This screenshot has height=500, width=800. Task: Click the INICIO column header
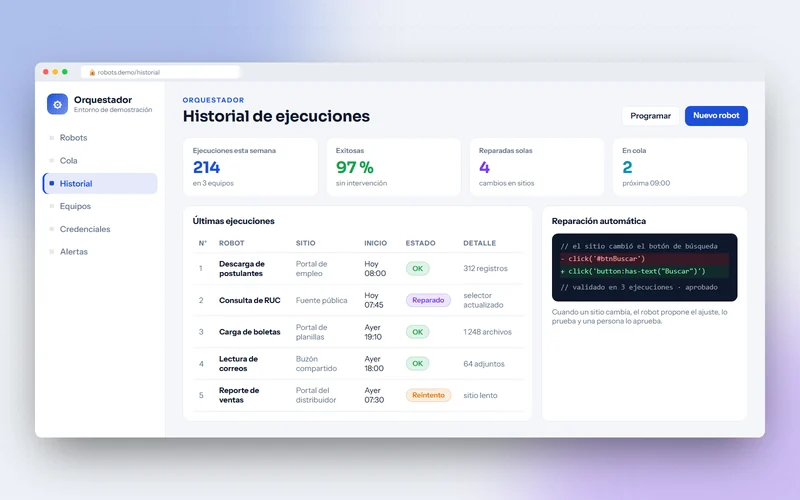click(376, 243)
